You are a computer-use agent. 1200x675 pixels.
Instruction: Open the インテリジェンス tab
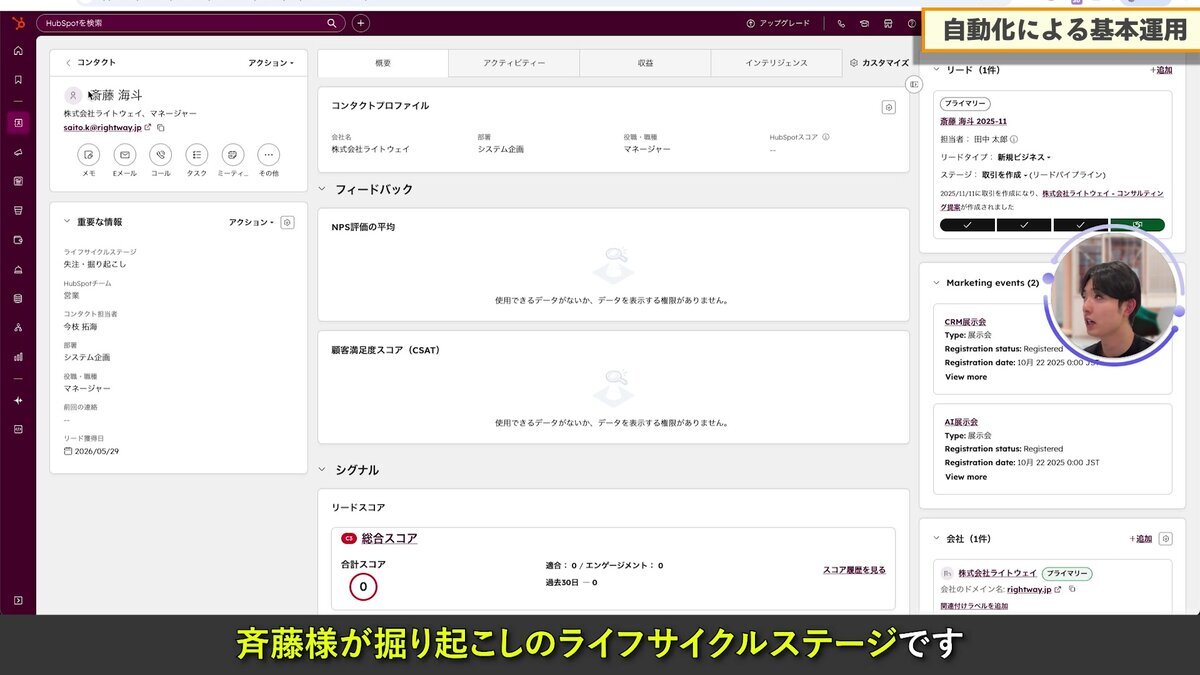click(x=775, y=62)
